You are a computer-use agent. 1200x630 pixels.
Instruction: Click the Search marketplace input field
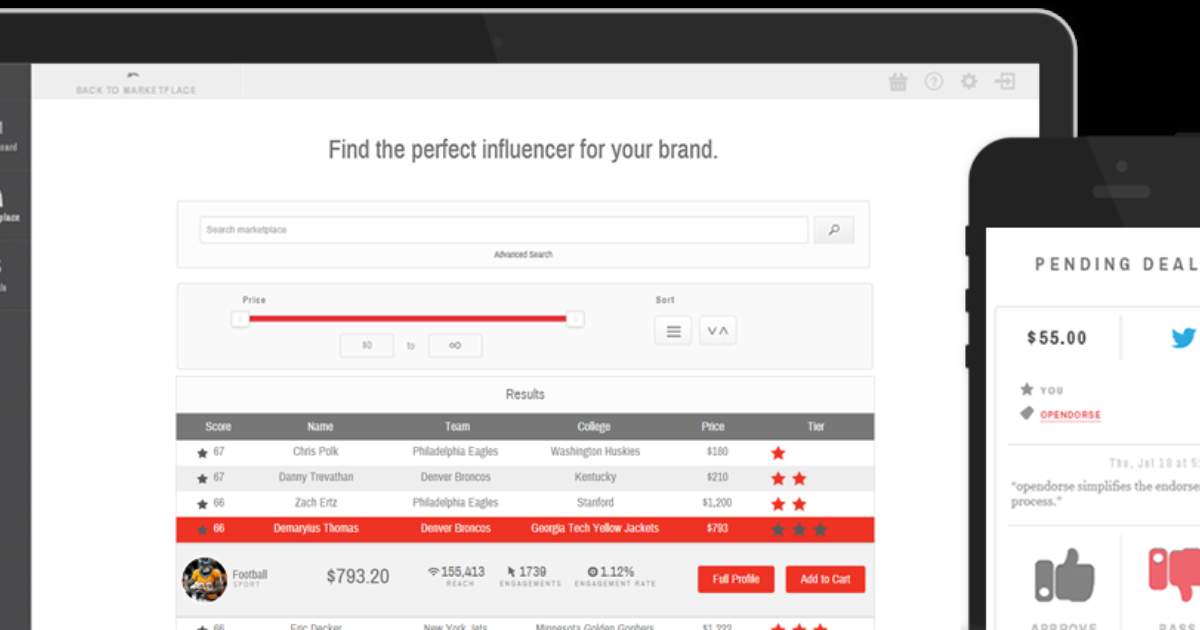click(503, 230)
